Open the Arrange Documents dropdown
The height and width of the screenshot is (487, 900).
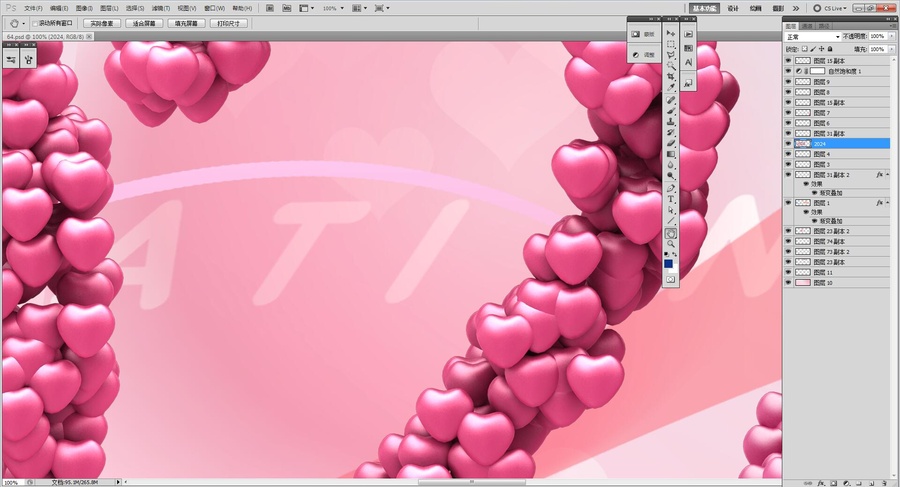[x=359, y=9]
